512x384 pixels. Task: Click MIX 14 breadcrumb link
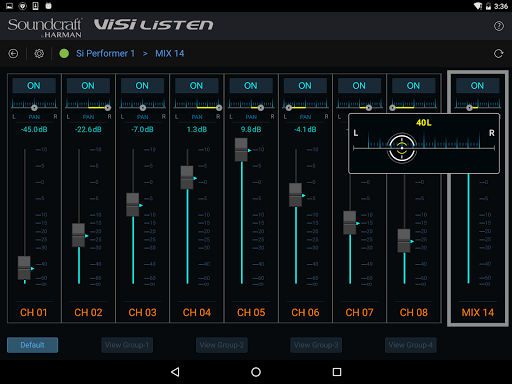[170, 53]
